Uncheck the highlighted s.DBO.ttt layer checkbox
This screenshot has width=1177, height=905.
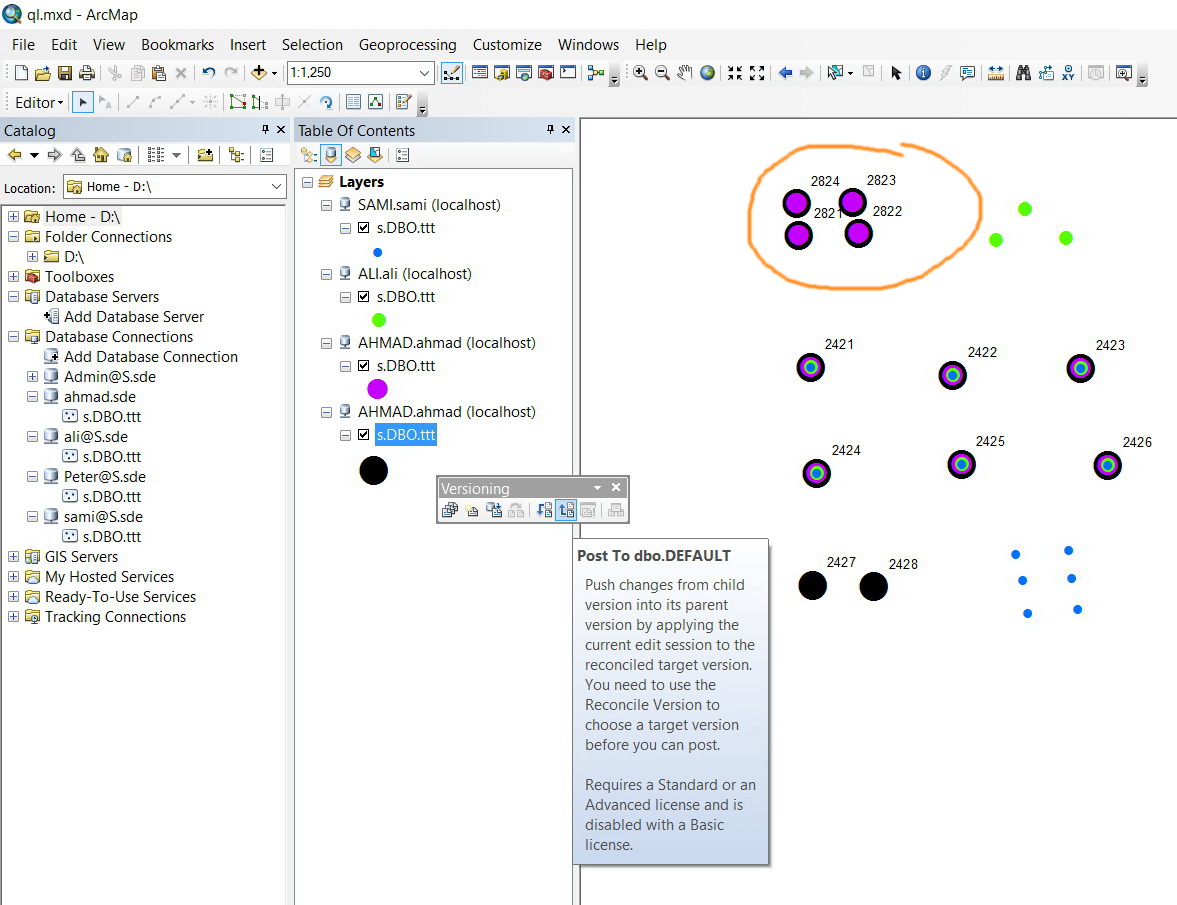[x=364, y=434]
